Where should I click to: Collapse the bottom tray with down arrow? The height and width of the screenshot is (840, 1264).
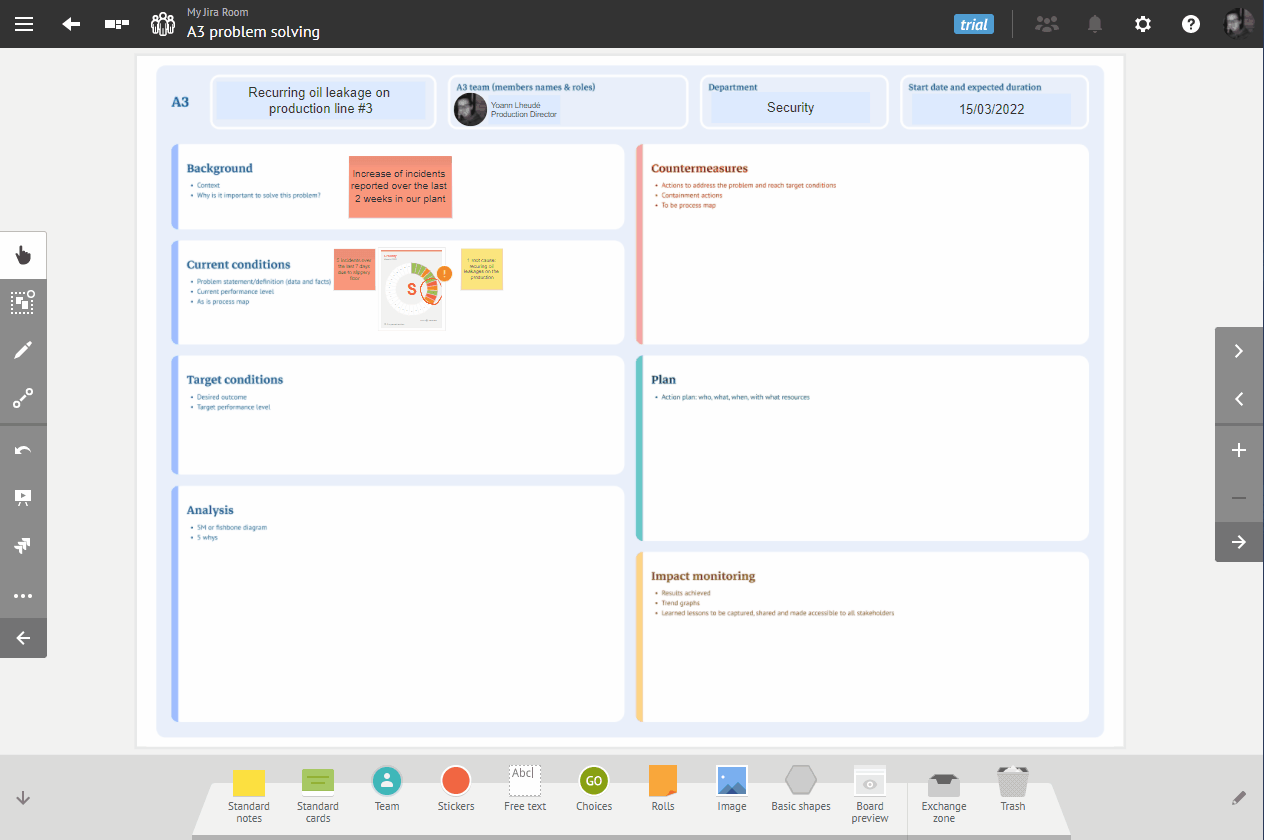pos(23,797)
